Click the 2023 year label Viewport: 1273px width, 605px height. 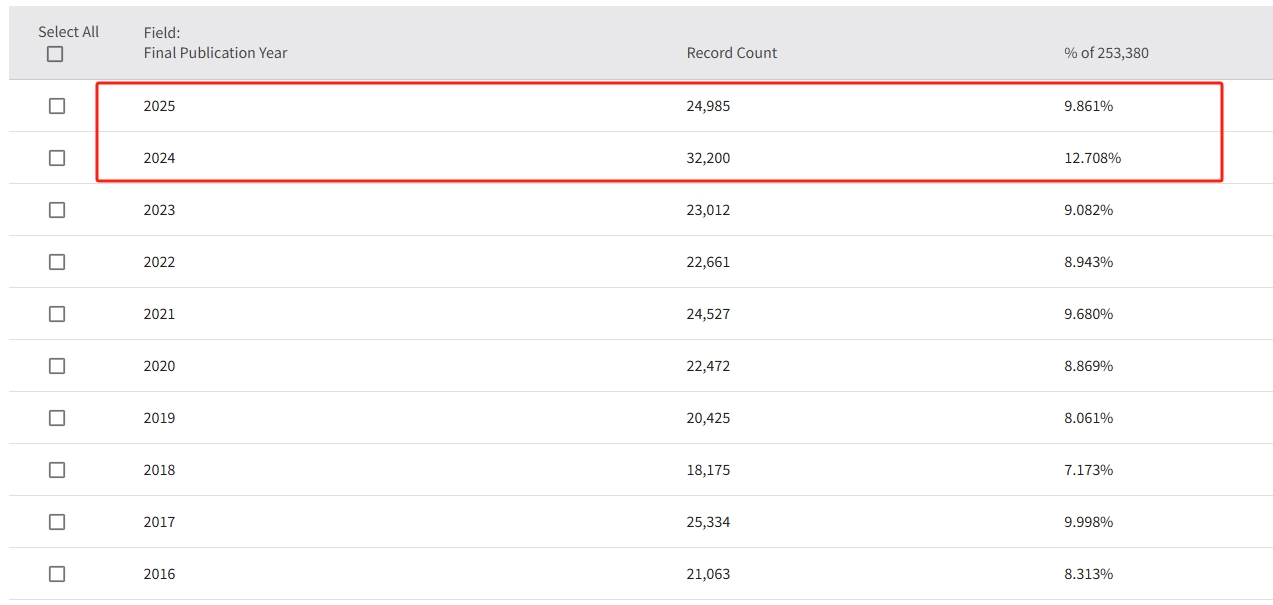click(159, 210)
